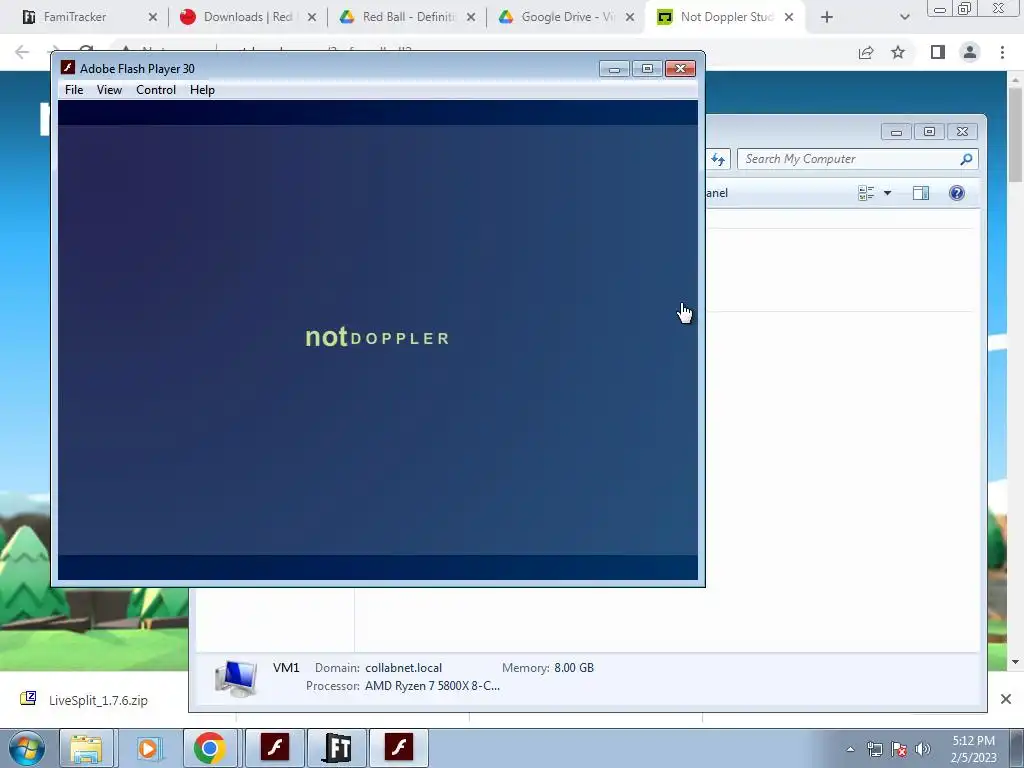Close the Adobe Flash Player window
This screenshot has height=768, width=1024.
click(680, 69)
